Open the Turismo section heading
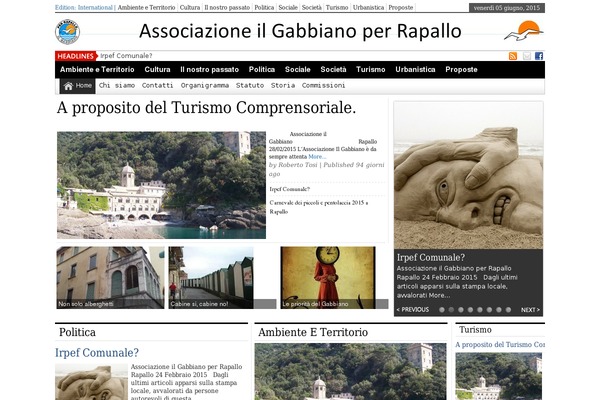 click(475, 330)
